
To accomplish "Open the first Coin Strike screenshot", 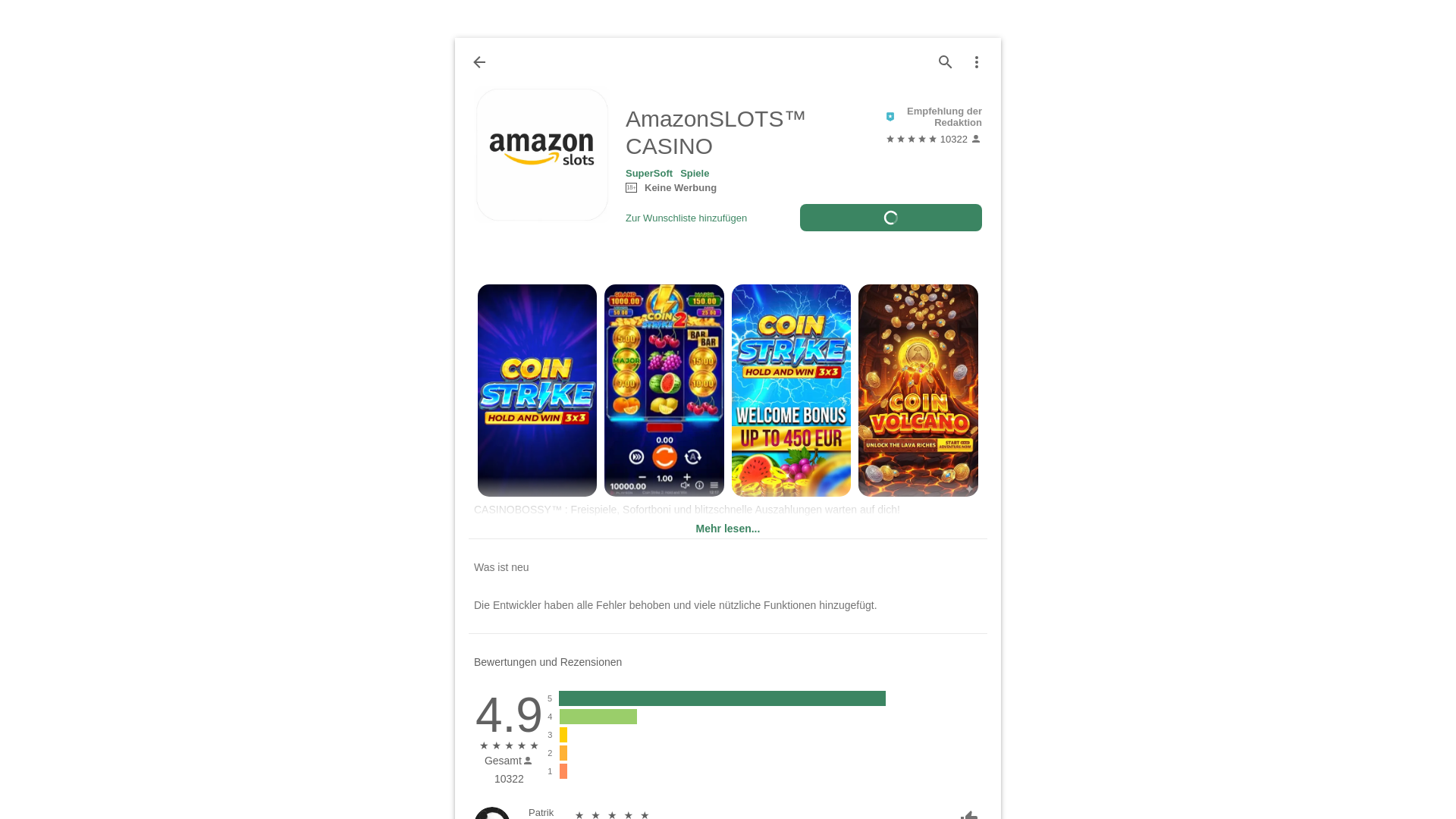I will (x=537, y=391).
